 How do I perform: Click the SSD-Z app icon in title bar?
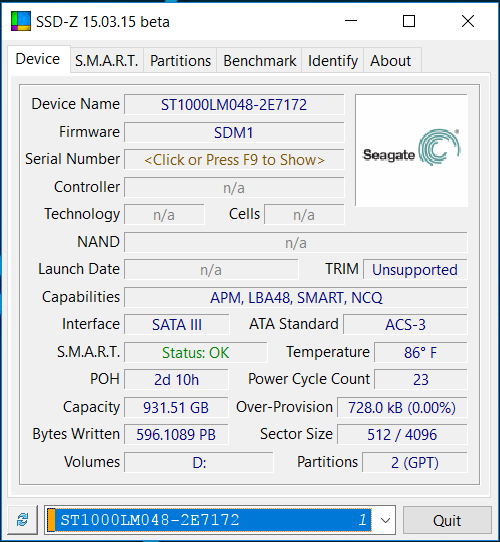21,21
